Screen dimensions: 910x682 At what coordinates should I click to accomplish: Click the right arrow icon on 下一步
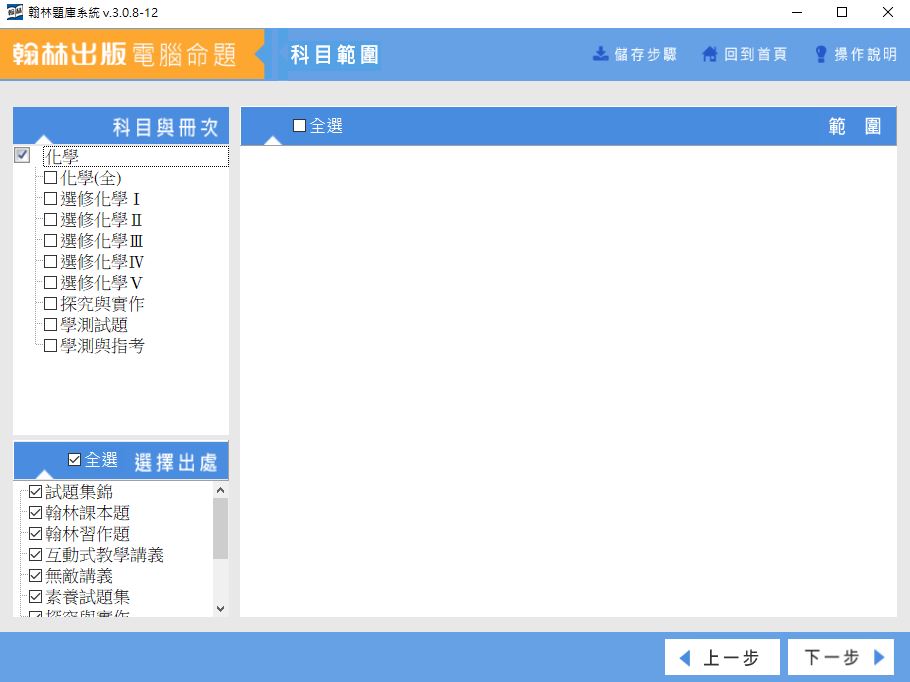(x=879, y=657)
